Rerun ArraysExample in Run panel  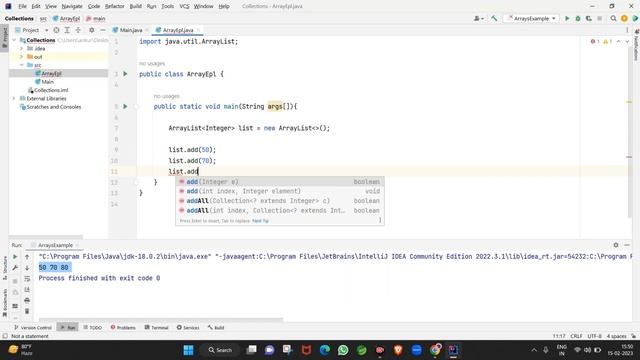tap(15, 257)
